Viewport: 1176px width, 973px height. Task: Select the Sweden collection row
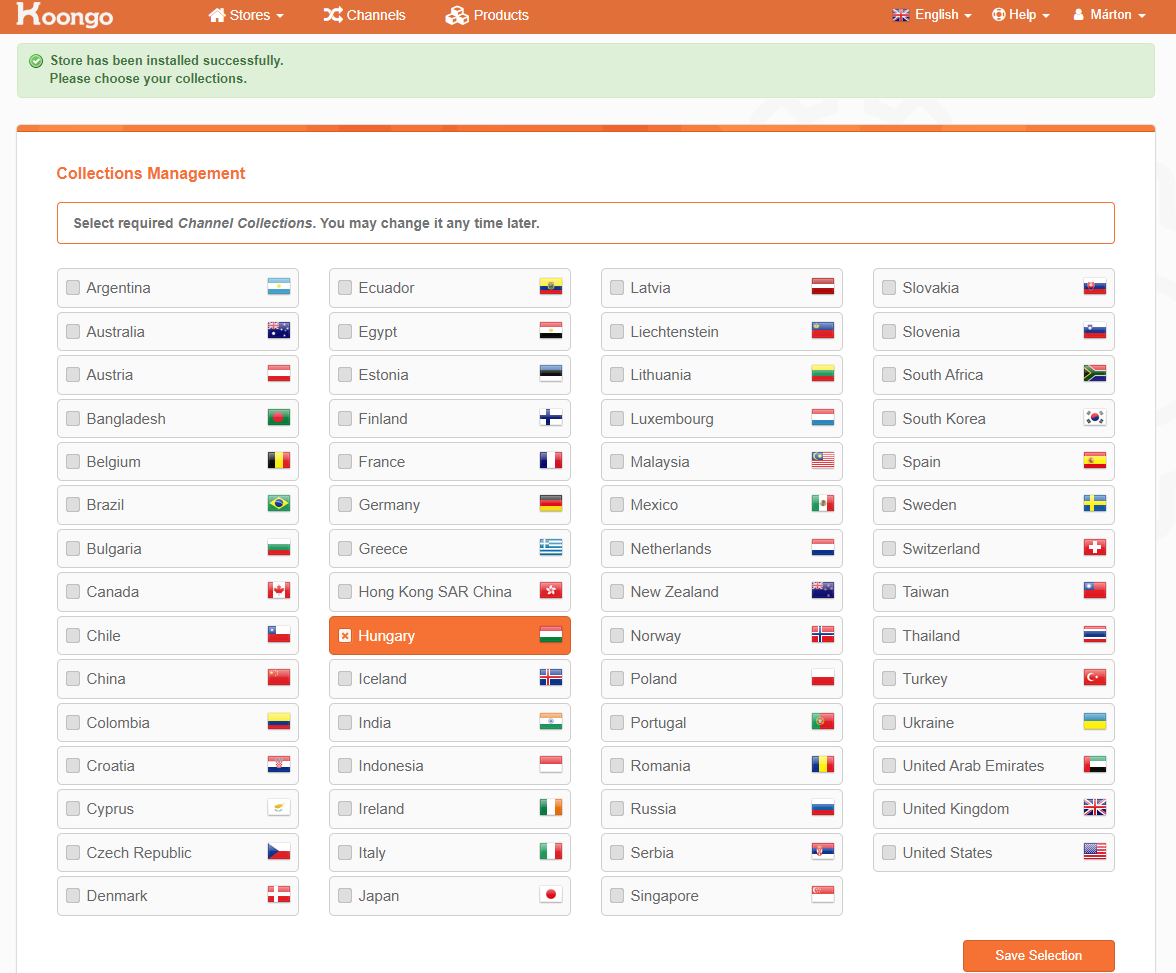click(994, 505)
